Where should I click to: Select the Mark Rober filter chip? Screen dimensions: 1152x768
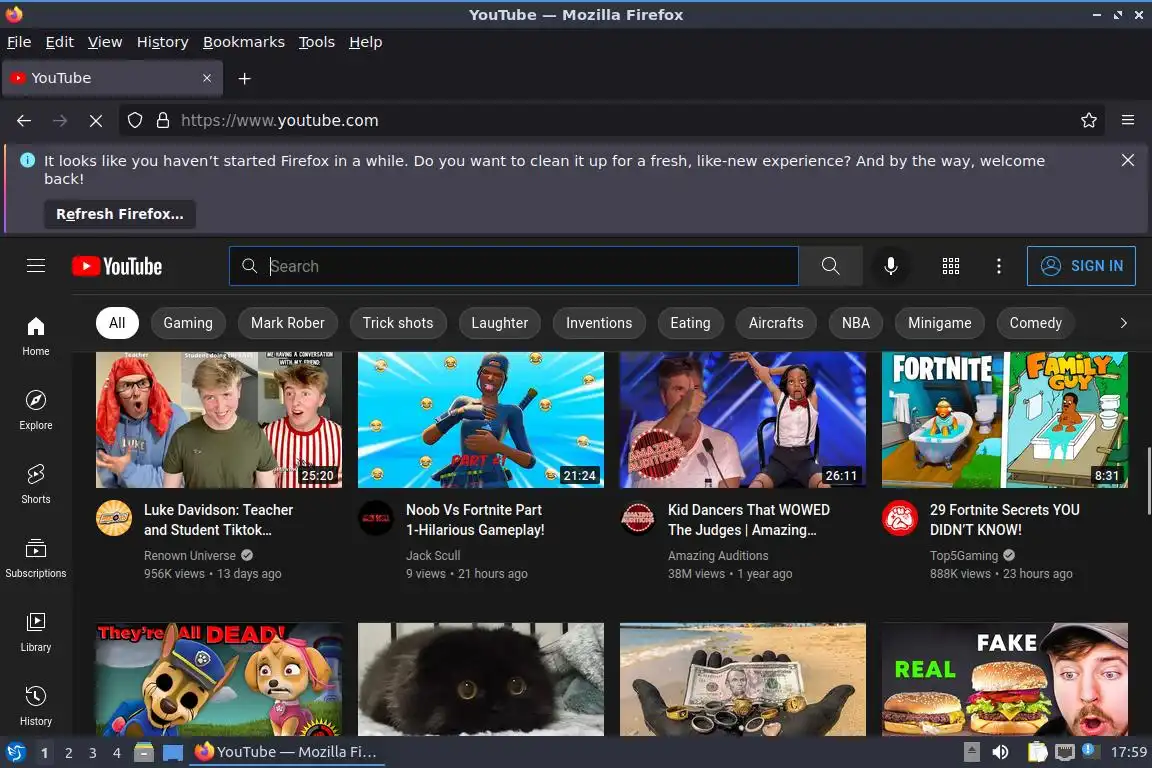(287, 323)
